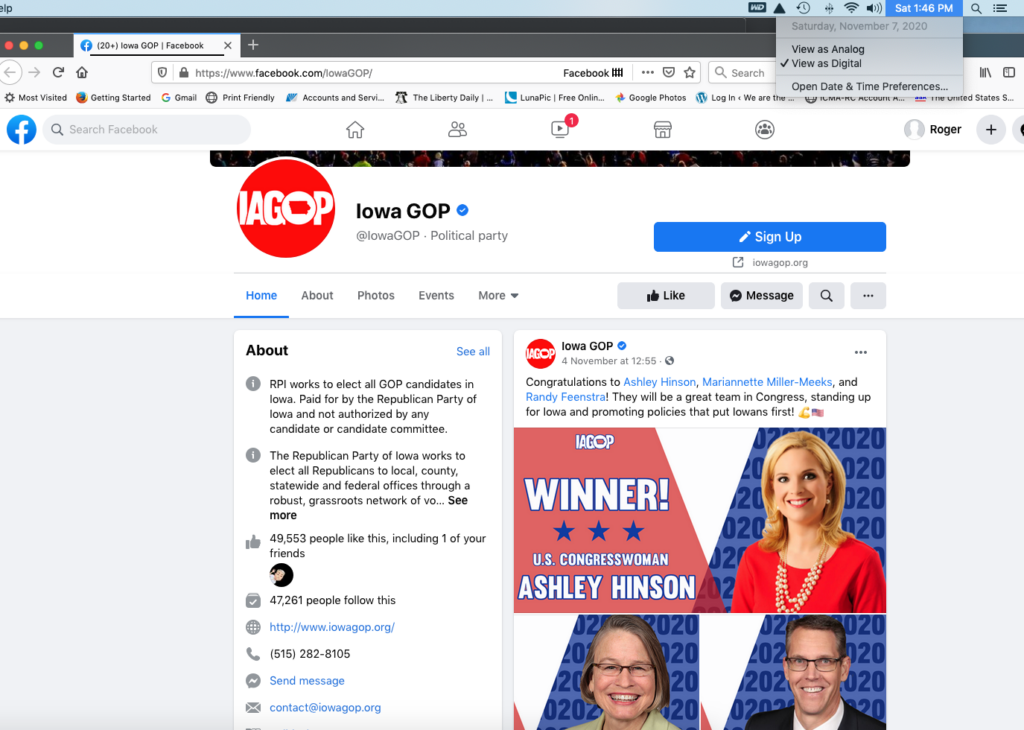The image size is (1024, 730).
Task: Select View as Analog clock option
Action: pos(827,49)
